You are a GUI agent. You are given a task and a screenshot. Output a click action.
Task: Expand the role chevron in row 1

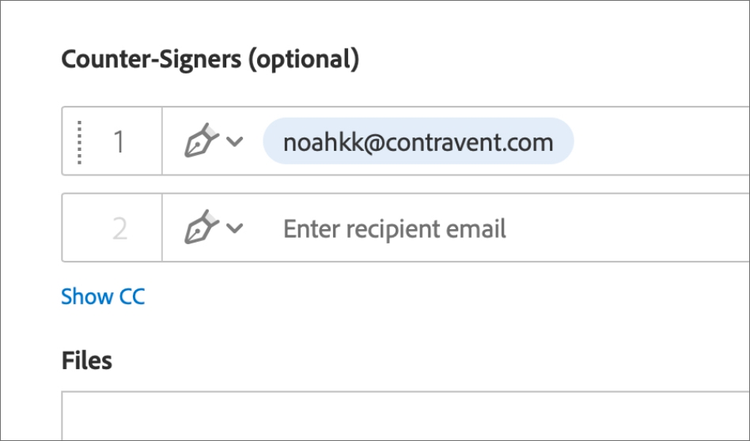tap(235, 142)
